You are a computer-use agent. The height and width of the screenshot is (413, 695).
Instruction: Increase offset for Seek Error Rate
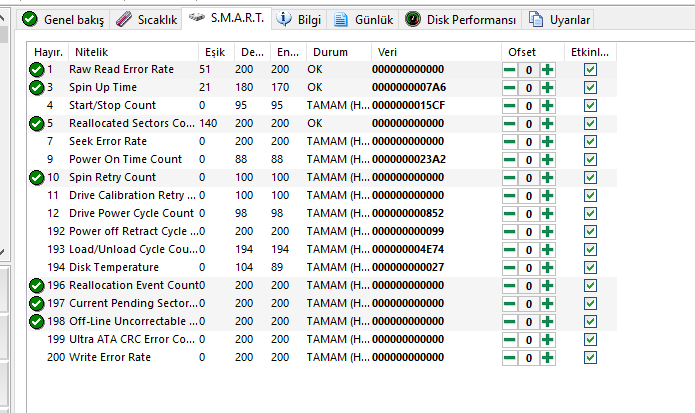click(x=547, y=142)
